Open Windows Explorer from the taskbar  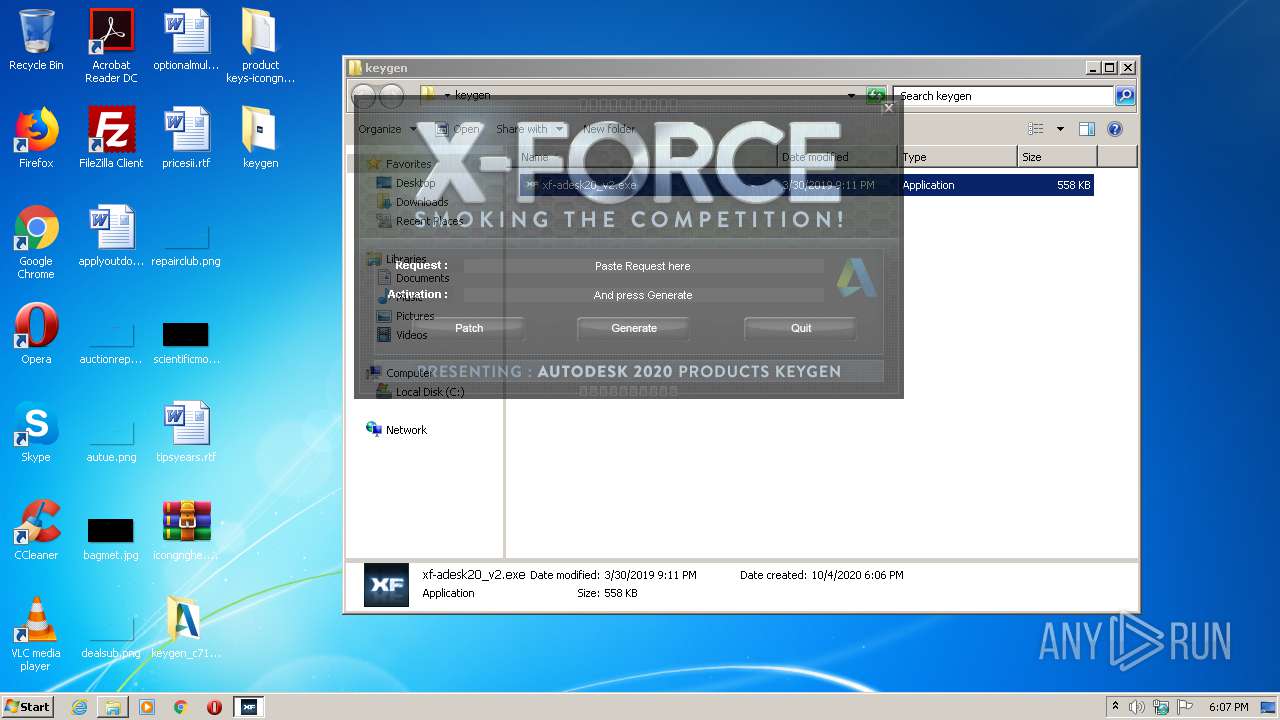coord(113,707)
